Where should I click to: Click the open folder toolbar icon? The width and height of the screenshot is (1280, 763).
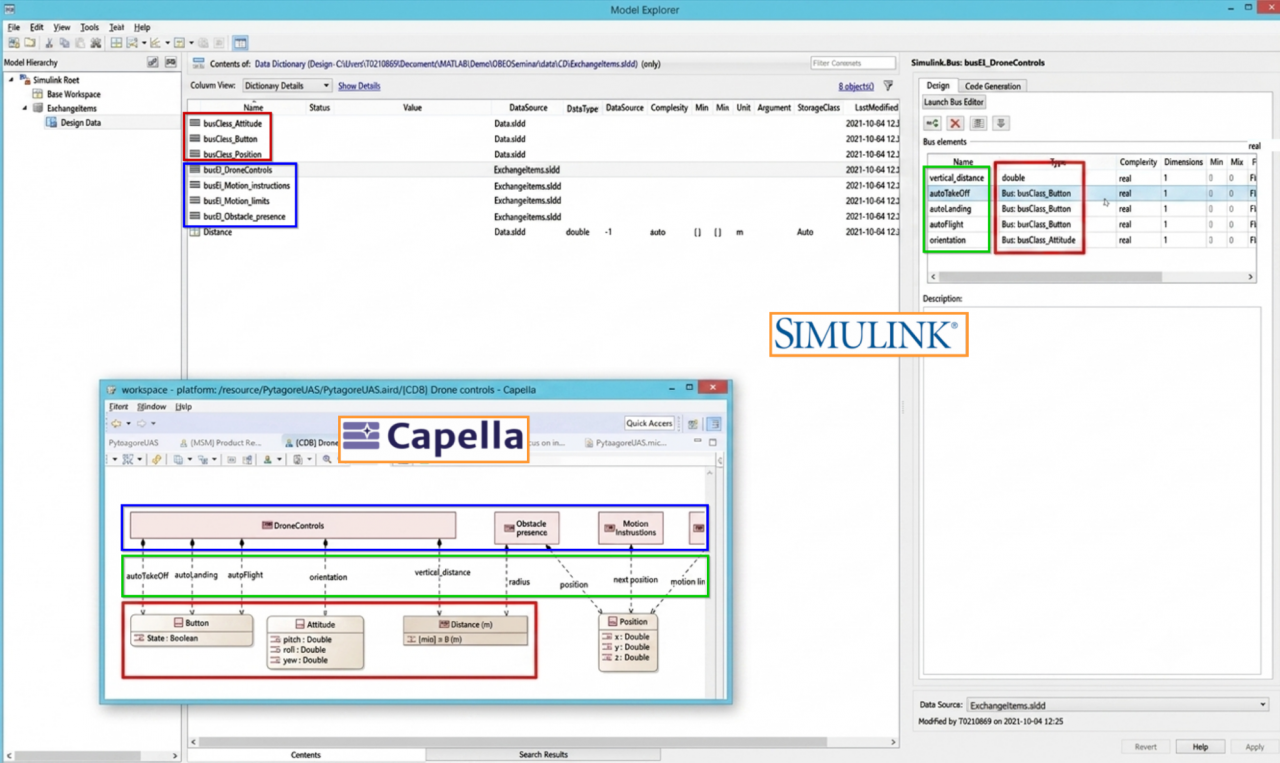[x=30, y=43]
